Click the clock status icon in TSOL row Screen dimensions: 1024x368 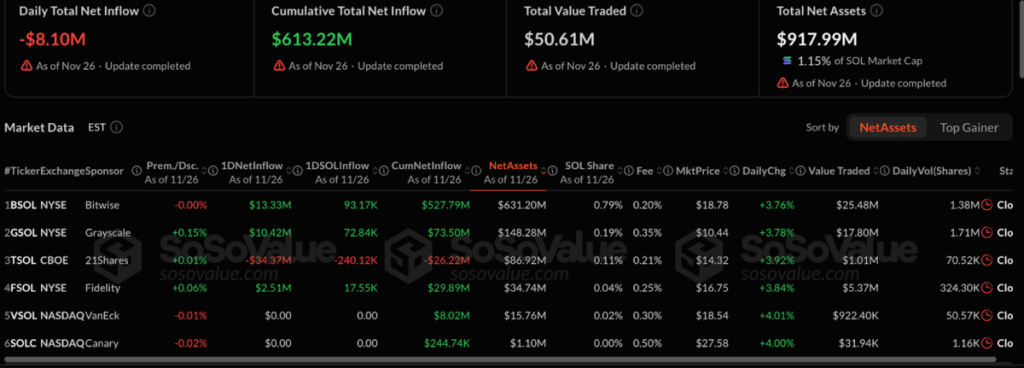click(987, 260)
